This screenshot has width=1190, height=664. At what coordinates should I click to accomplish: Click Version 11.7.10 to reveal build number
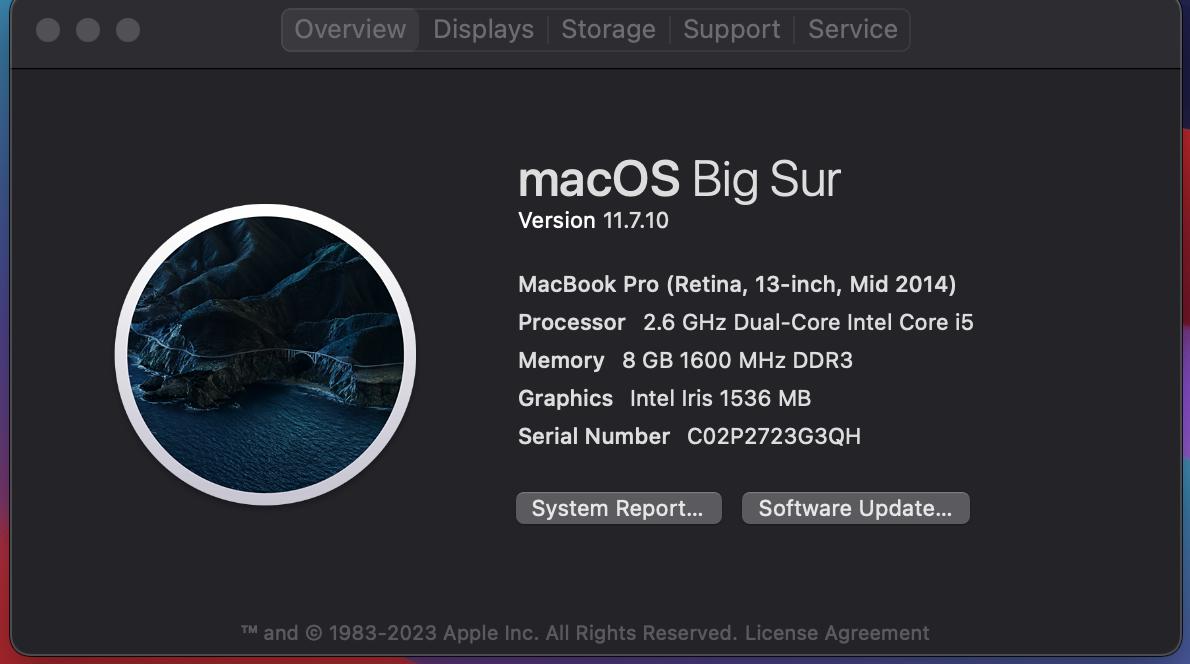(593, 221)
